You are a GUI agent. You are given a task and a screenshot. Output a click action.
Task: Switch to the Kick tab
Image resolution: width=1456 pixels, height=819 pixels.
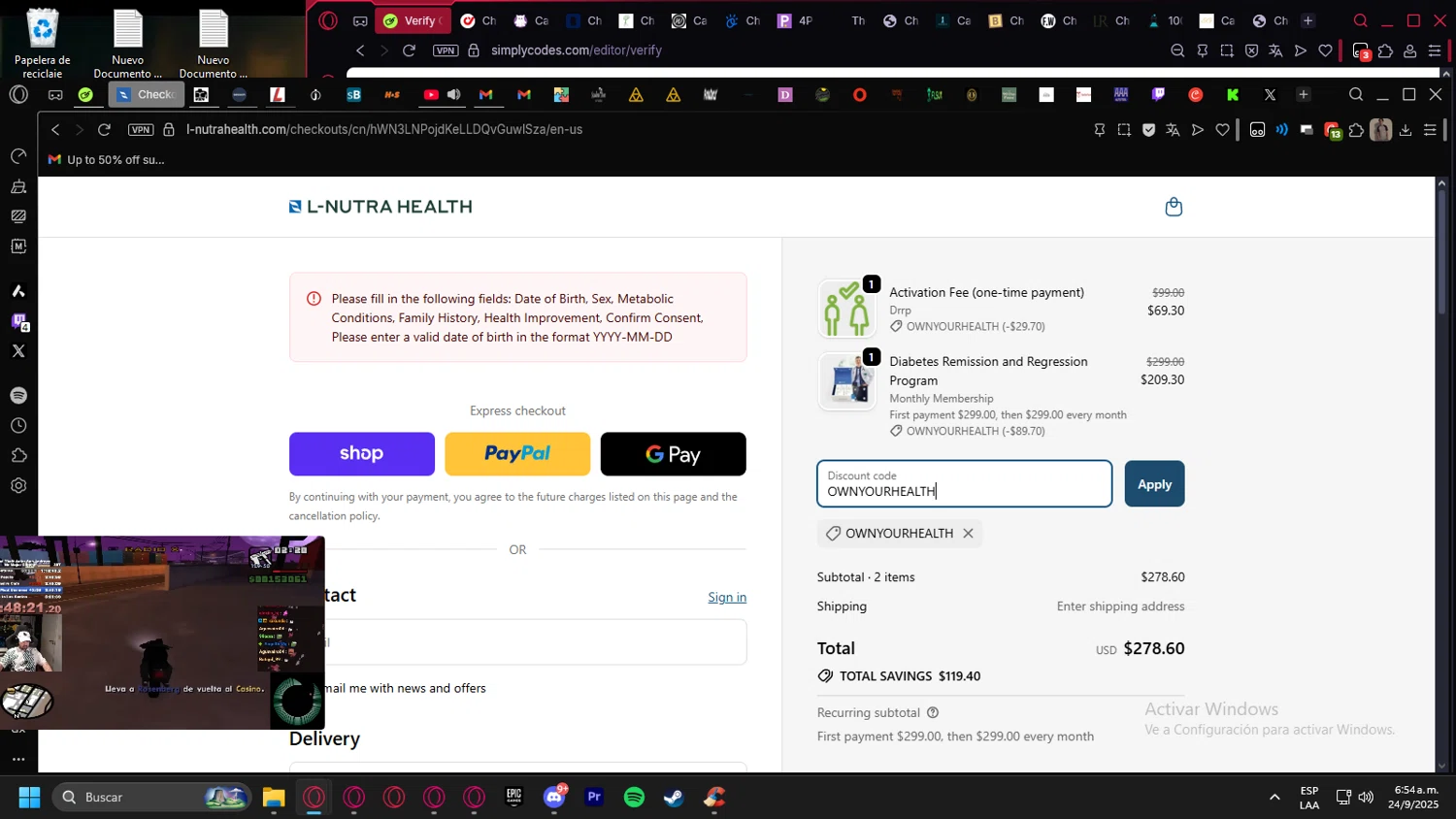point(1233,94)
